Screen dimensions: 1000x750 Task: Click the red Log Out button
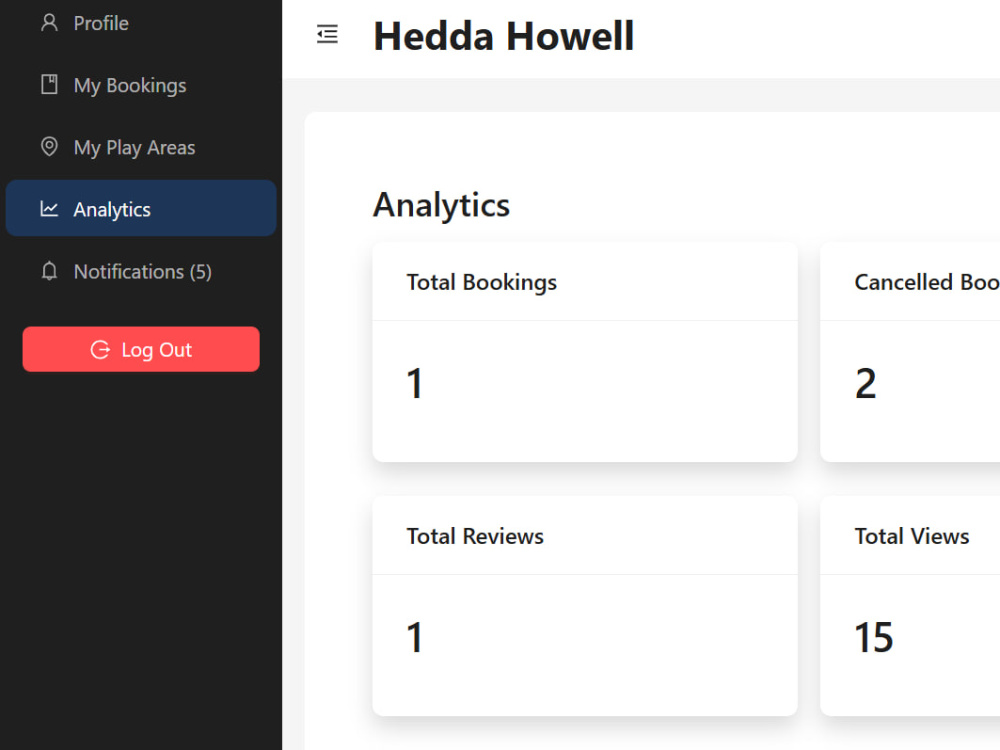pos(141,349)
